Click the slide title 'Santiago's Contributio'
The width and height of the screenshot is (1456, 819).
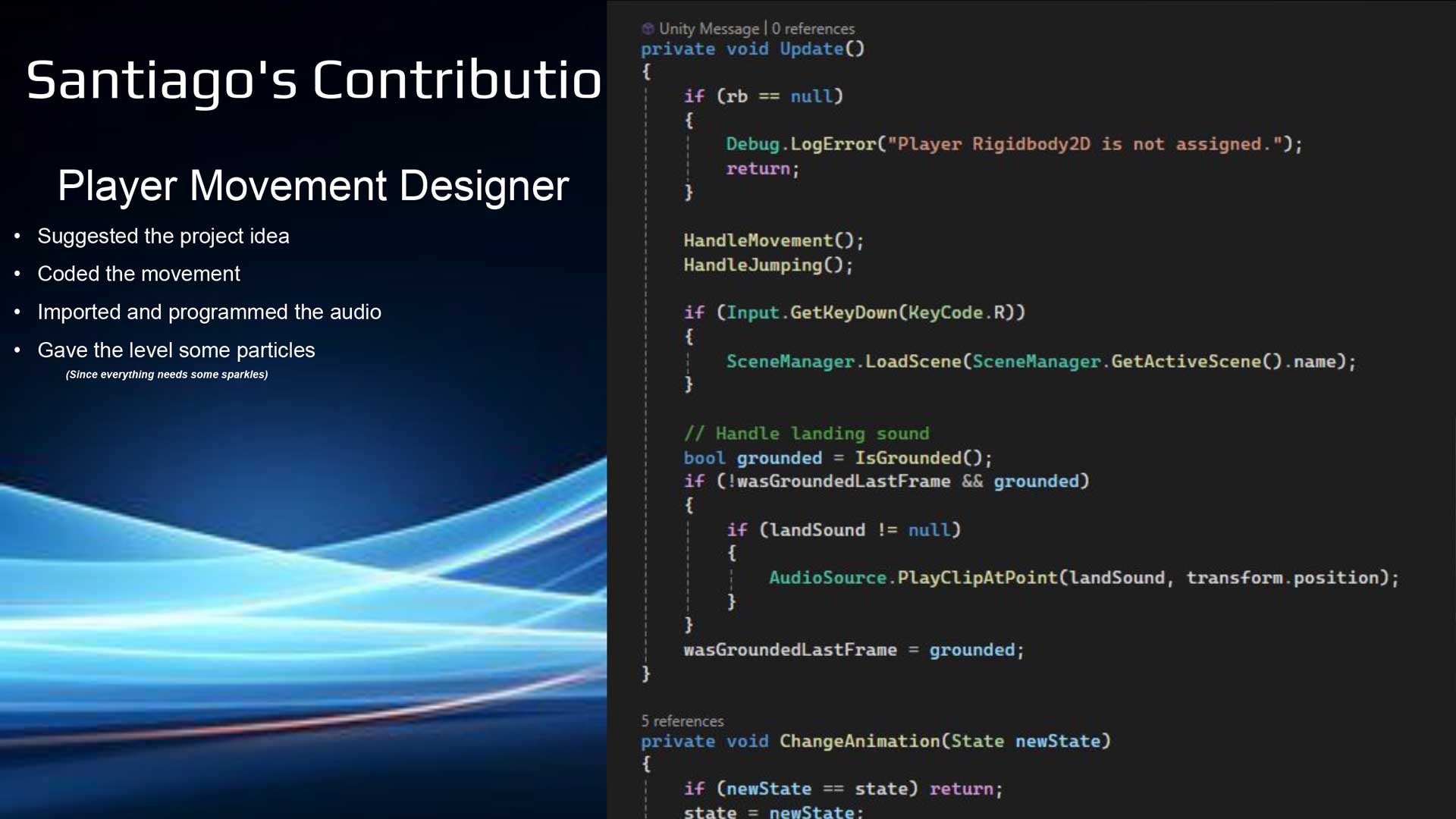314,80
